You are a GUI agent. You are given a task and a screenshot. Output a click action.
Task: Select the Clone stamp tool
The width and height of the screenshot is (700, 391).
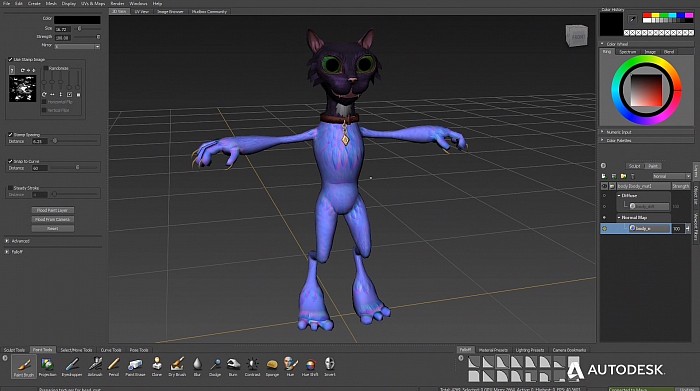pos(157,367)
